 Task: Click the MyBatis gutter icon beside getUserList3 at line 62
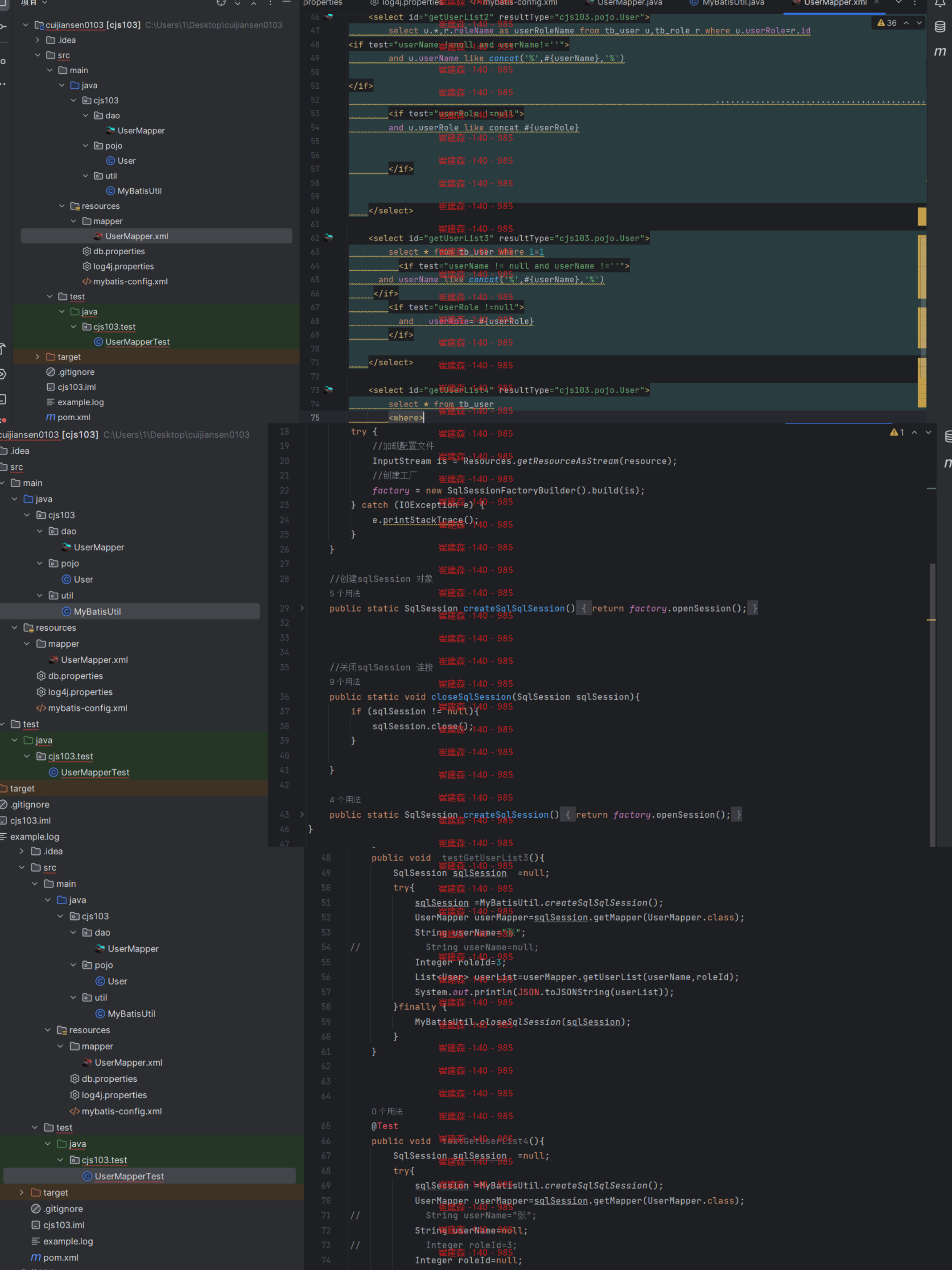click(x=328, y=238)
